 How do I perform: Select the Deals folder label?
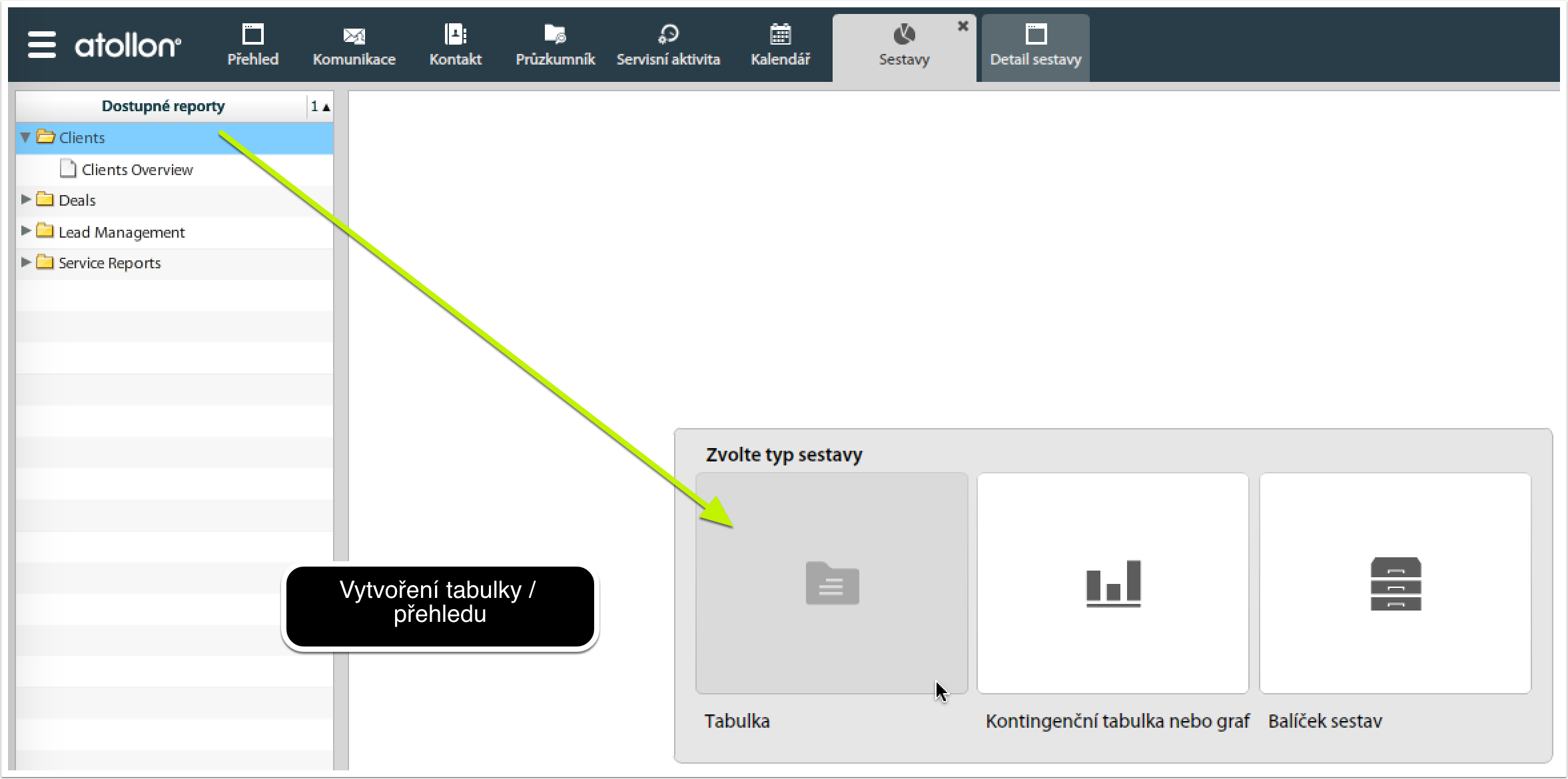[x=77, y=200]
